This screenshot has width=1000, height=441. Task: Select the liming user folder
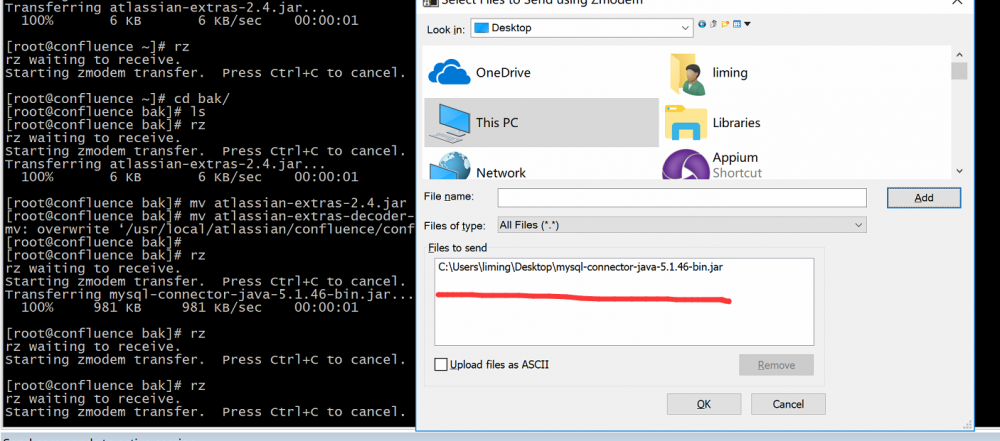coord(709,73)
